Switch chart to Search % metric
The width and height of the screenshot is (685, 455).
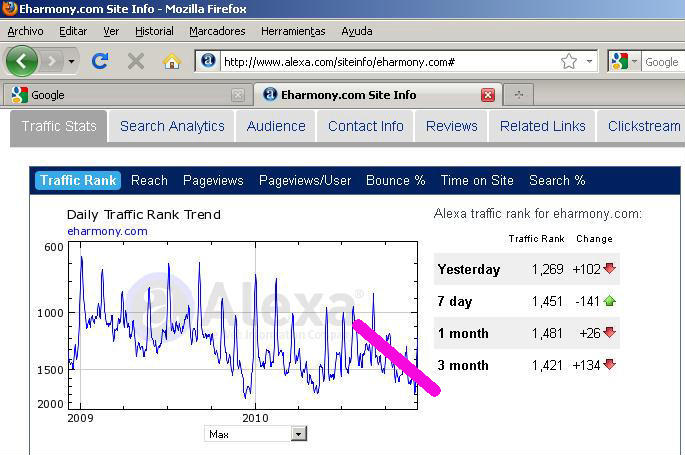[557, 180]
